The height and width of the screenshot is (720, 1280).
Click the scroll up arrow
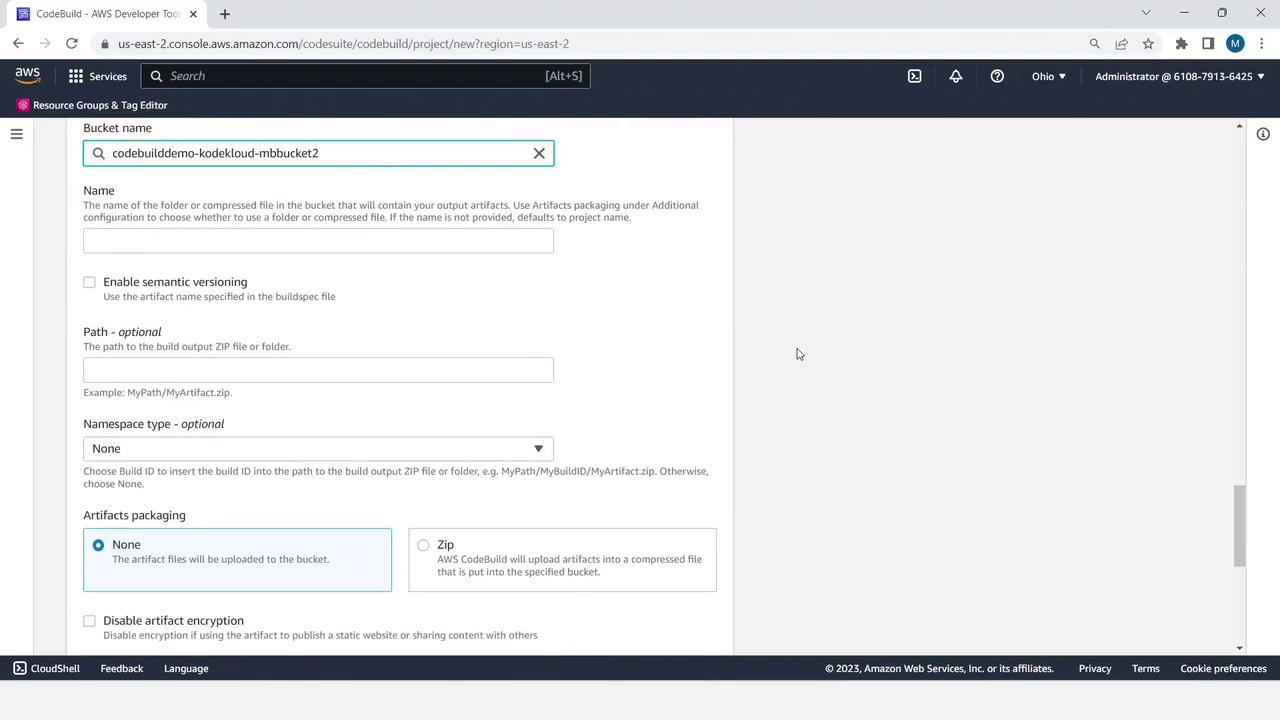coord(1240,126)
